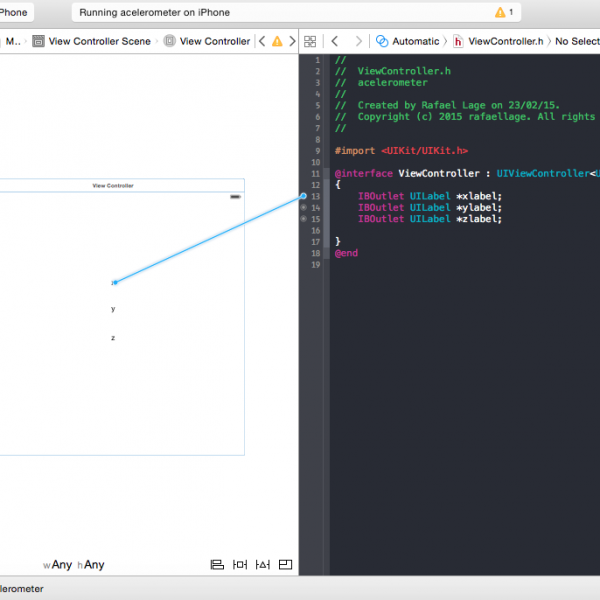Click the outlet circle beside line 15

[x=303, y=219]
